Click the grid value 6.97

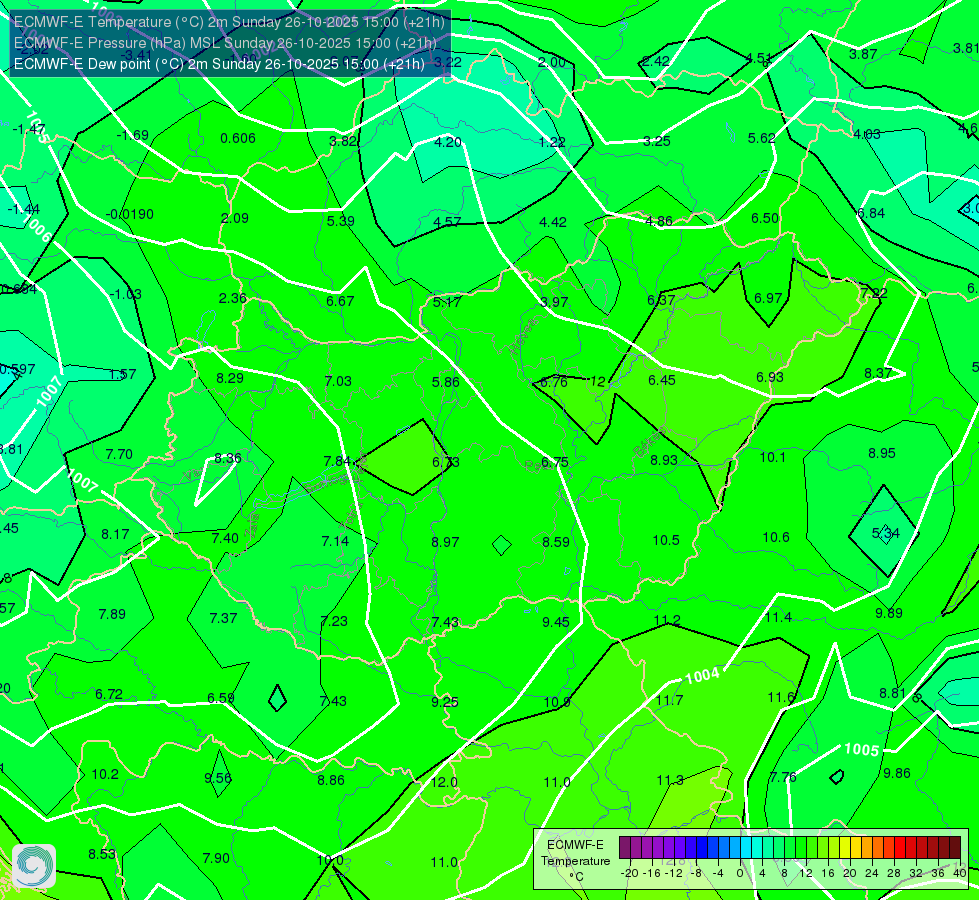click(x=769, y=298)
